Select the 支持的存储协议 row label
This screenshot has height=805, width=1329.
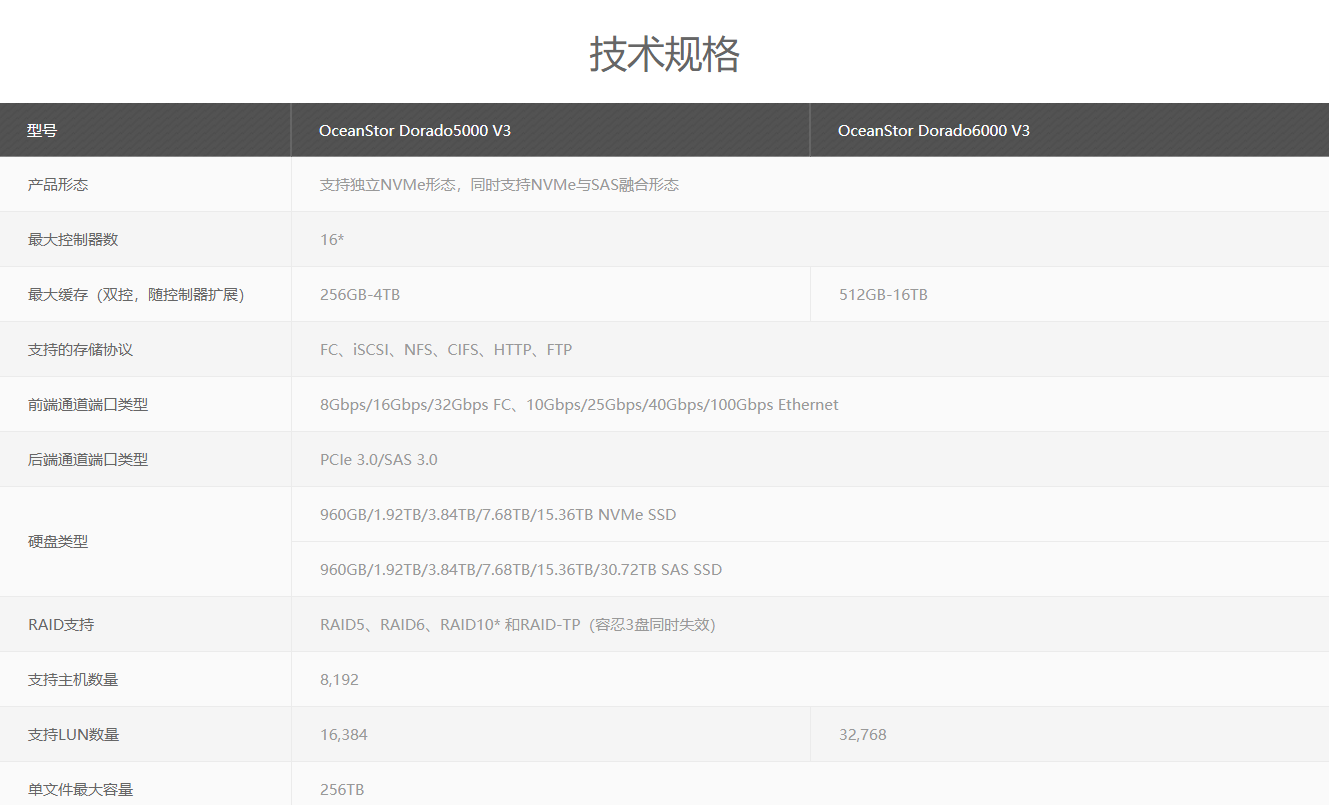80,350
